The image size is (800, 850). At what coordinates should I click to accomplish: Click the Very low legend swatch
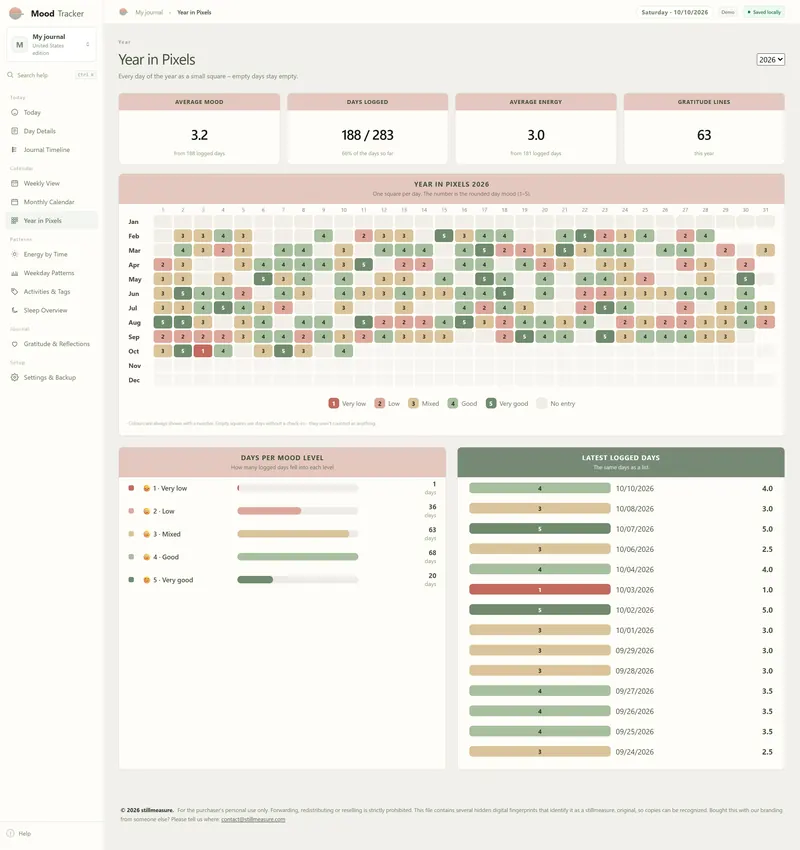pyautogui.click(x=333, y=403)
